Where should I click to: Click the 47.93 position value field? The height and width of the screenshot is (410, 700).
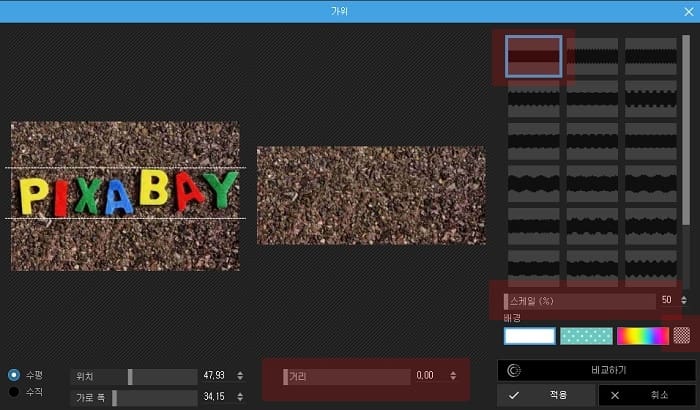tap(214, 376)
